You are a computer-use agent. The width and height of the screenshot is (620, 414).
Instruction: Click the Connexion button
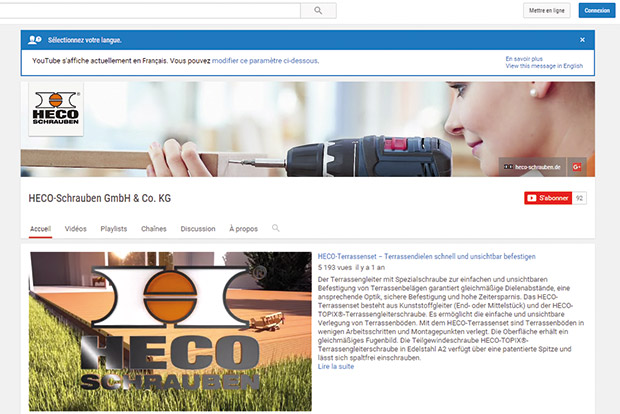tap(597, 11)
